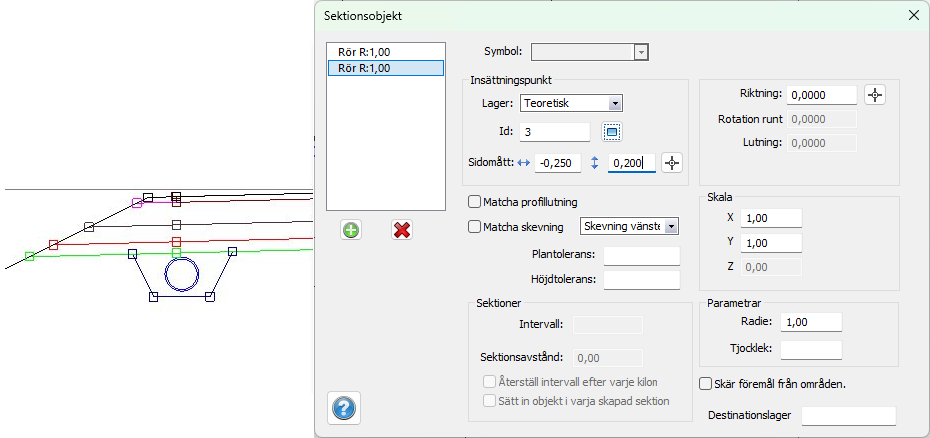
Task: Toggle the Matcha skevning checkbox
Action: click(475, 226)
